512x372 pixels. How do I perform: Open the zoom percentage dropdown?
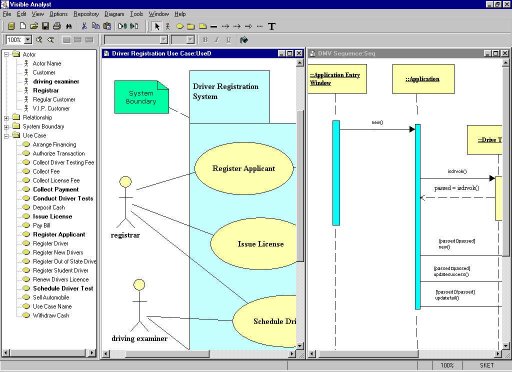(x=28, y=40)
